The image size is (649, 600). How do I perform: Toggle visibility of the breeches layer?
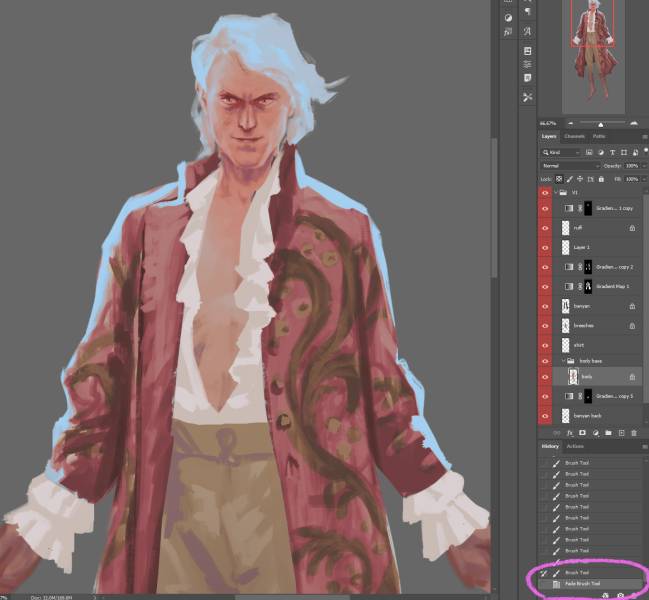pos(545,325)
